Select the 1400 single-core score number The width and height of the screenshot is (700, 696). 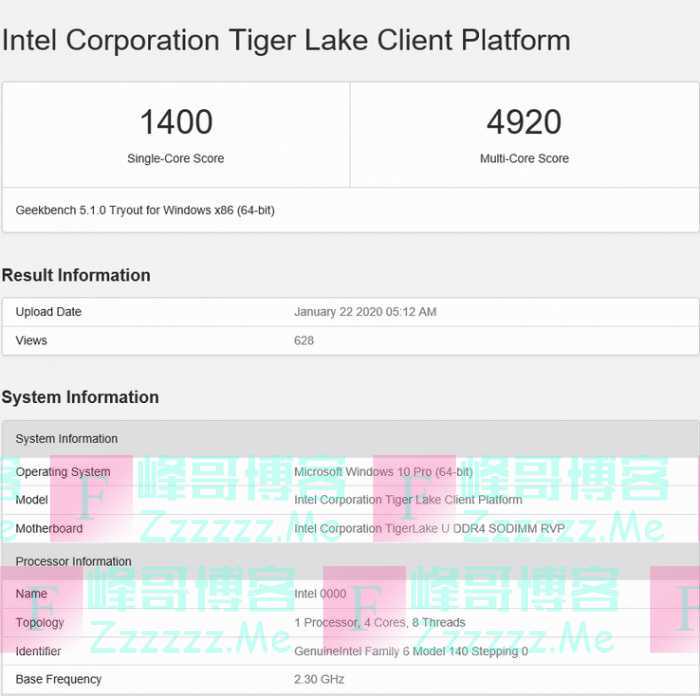[x=176, y=122]
